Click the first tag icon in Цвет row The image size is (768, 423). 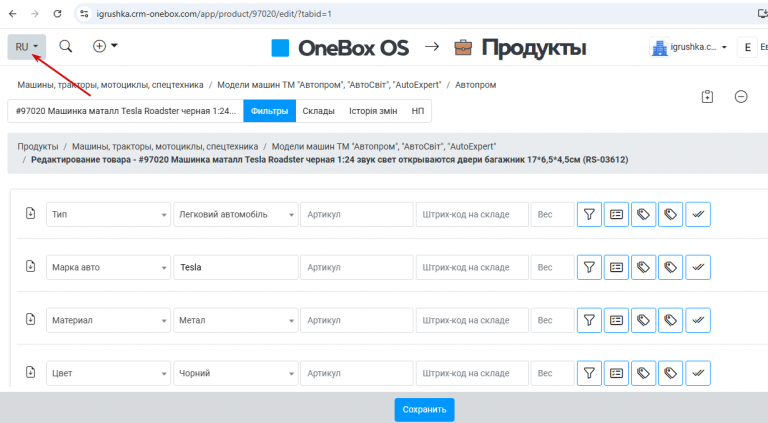pos(643,373)
